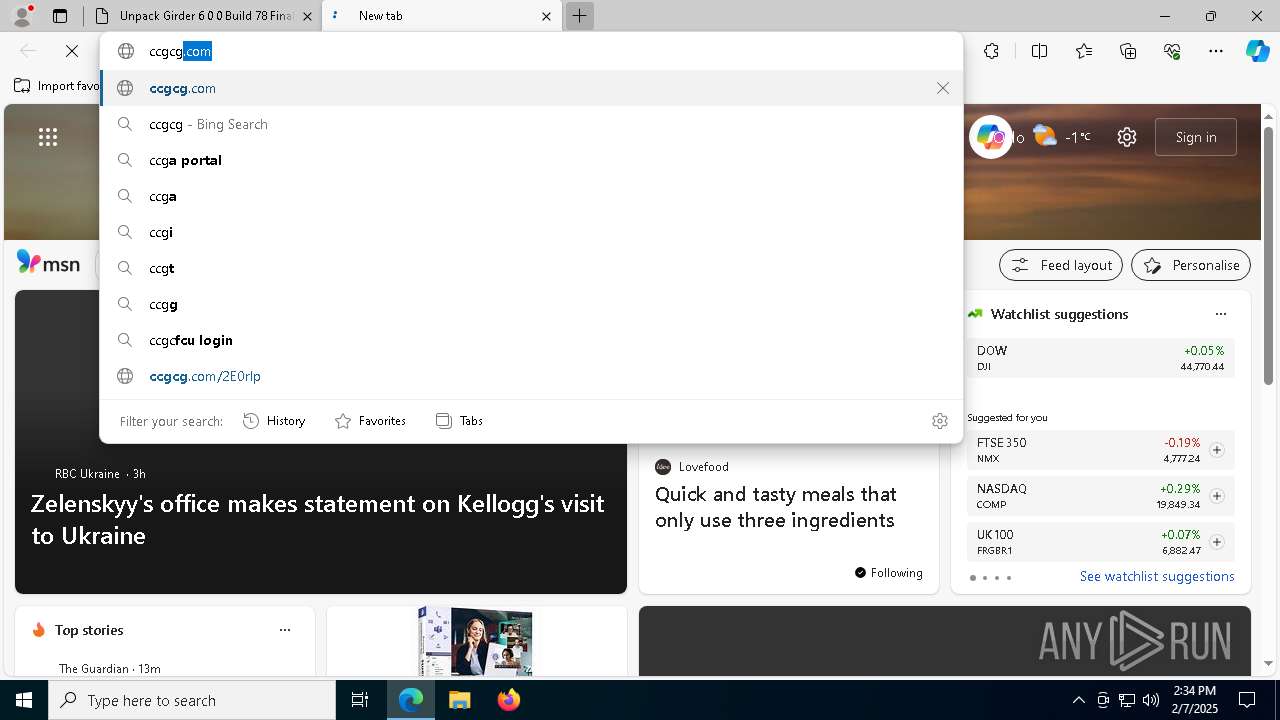Open the taskbar clock 2:34 PM
1280x720 pixels.
(1195, 700)
